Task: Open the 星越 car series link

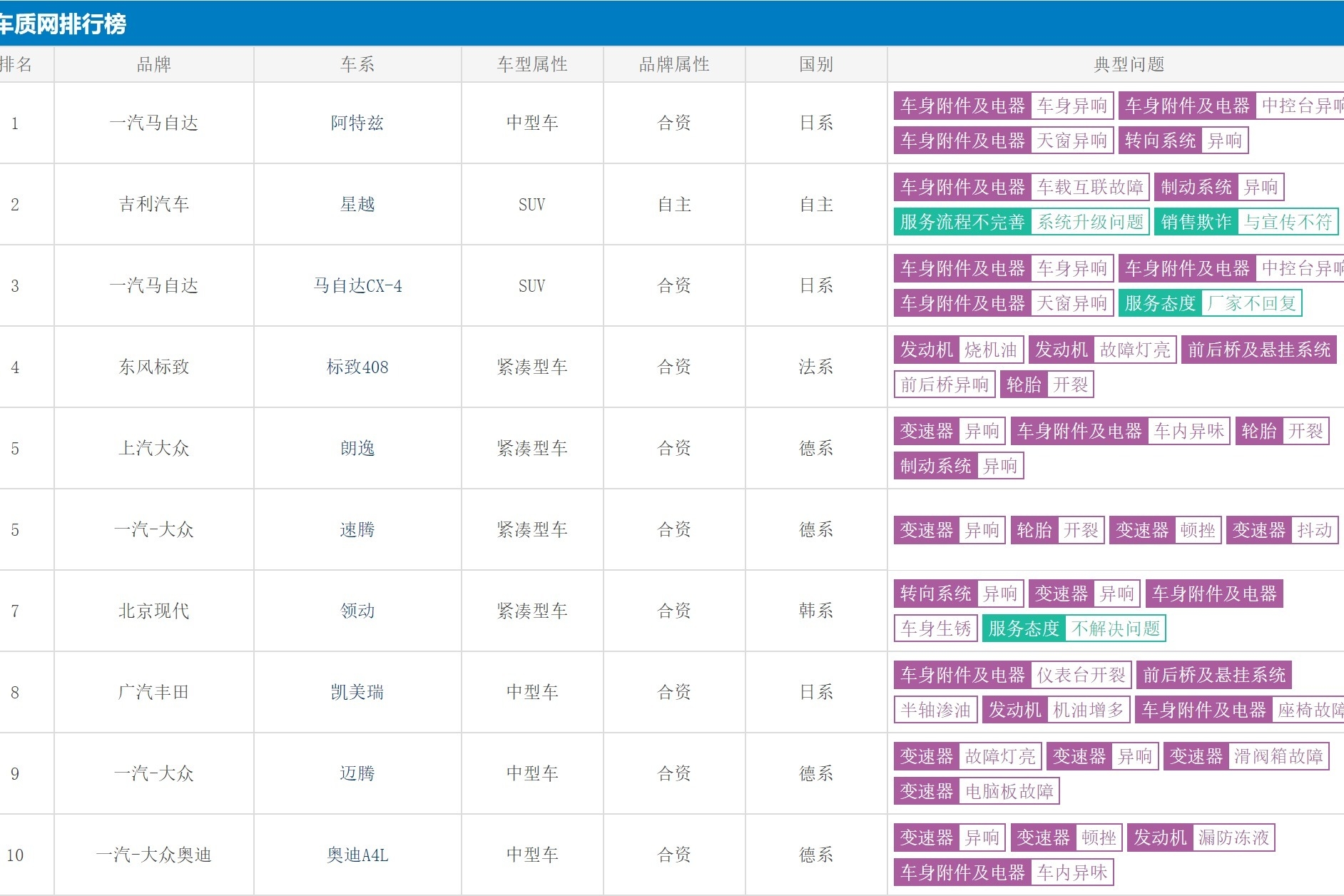Action: 357,205
